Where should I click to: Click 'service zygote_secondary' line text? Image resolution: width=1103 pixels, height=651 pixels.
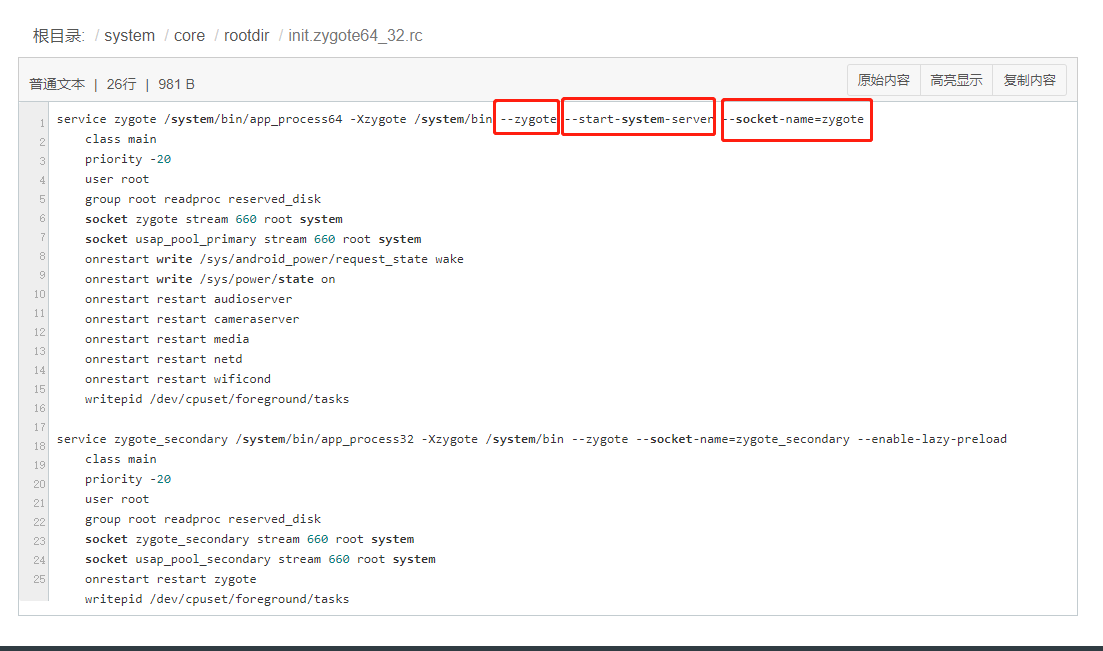coord(143,439)
